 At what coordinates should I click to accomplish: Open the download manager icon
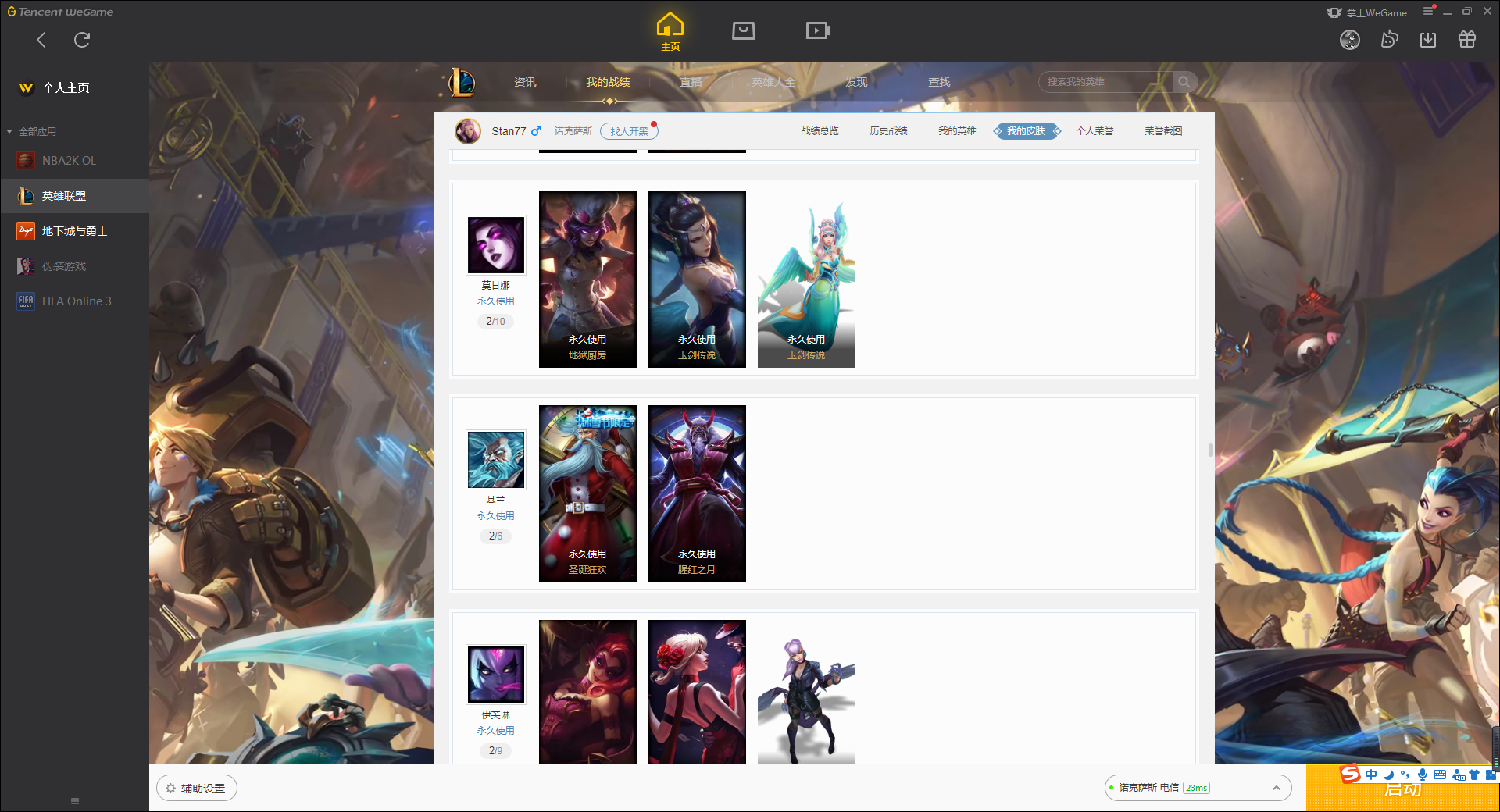pos(1428,39)
